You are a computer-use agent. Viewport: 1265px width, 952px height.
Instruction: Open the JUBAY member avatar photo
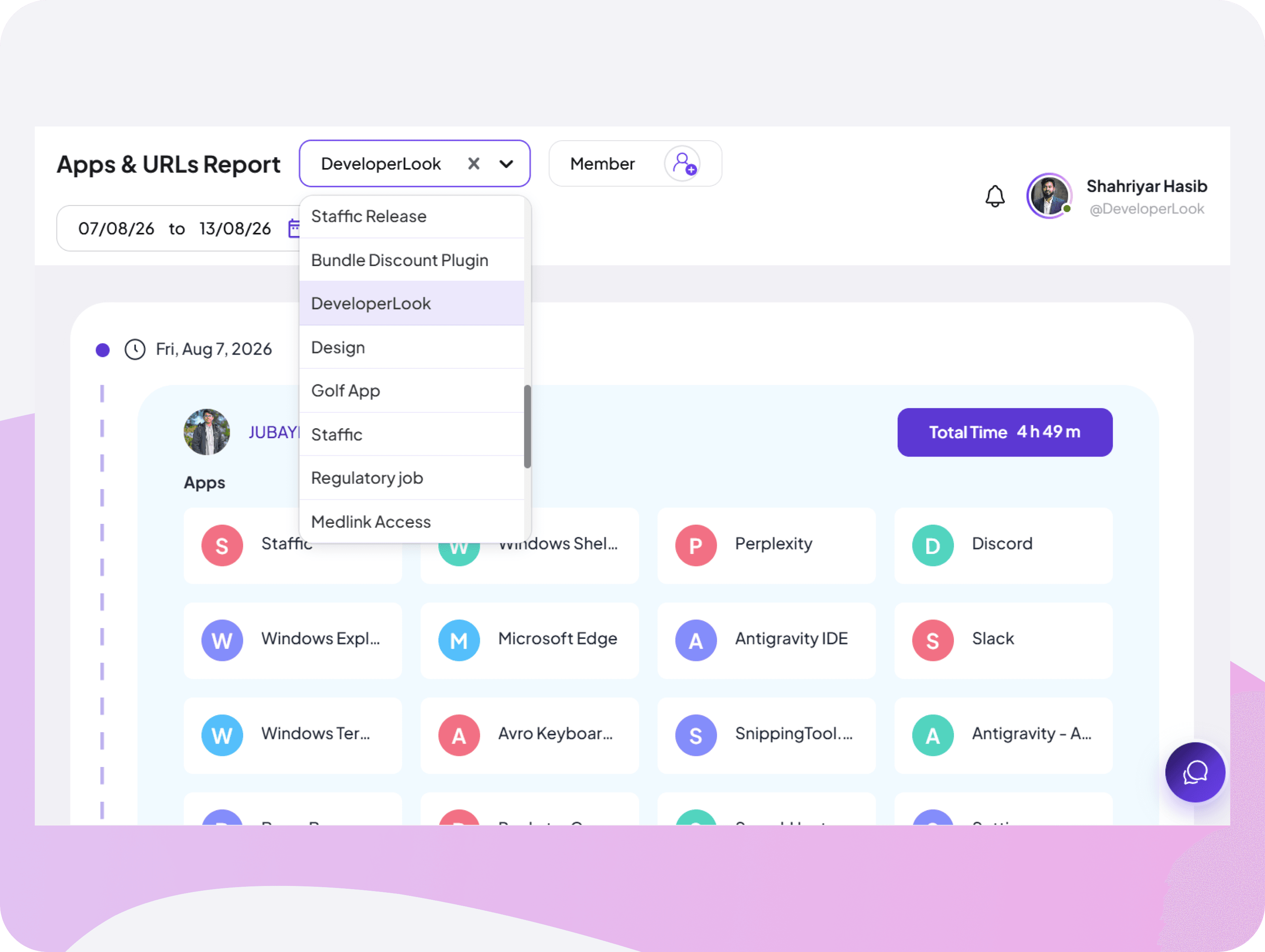point(206,432)
